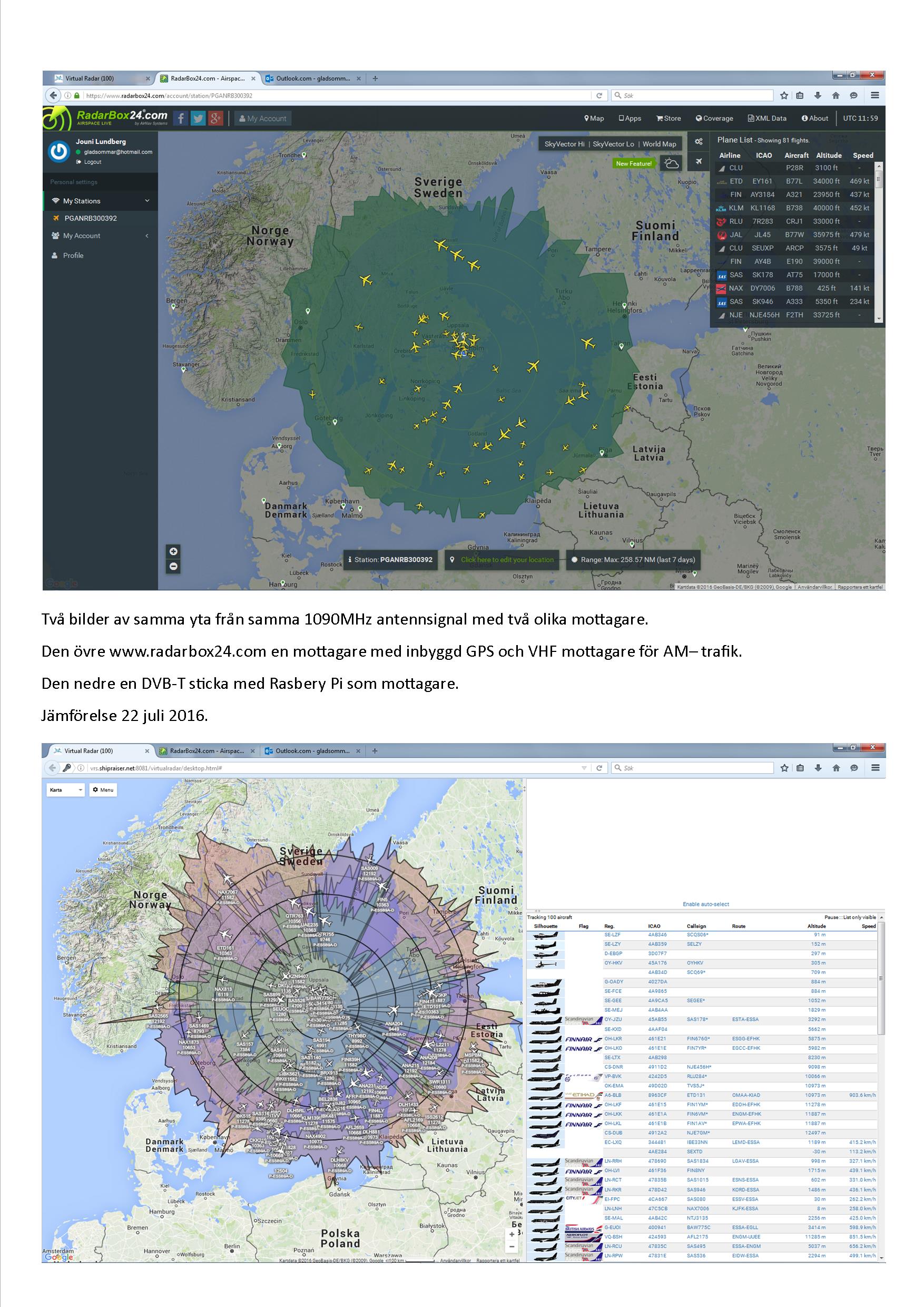924x1307 pixels.
Task: Select KLM KL1168 row in Plane List
Action: [x=795, y=208]
